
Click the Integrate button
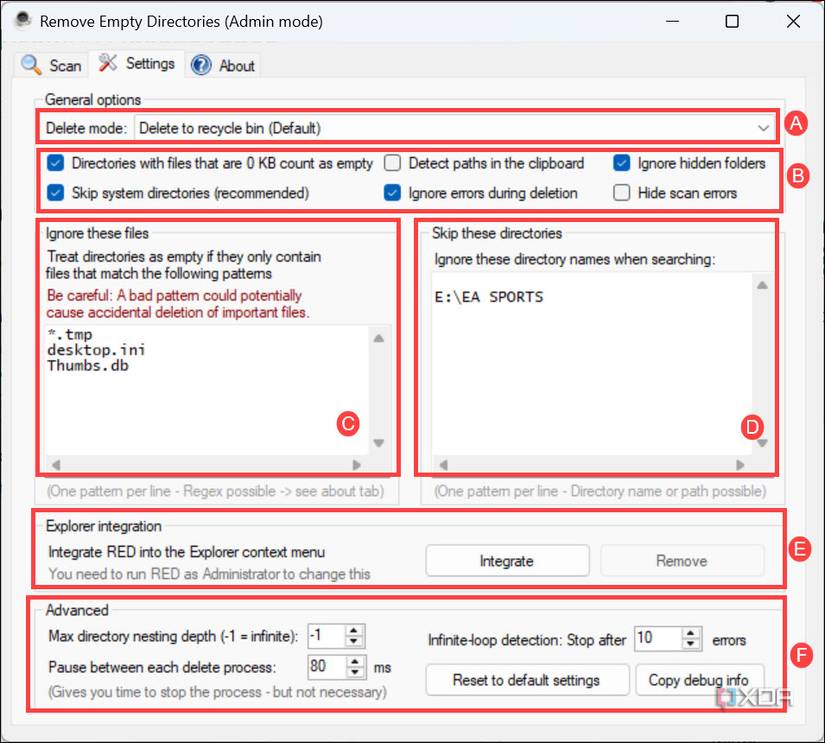(x=507, y=561)
